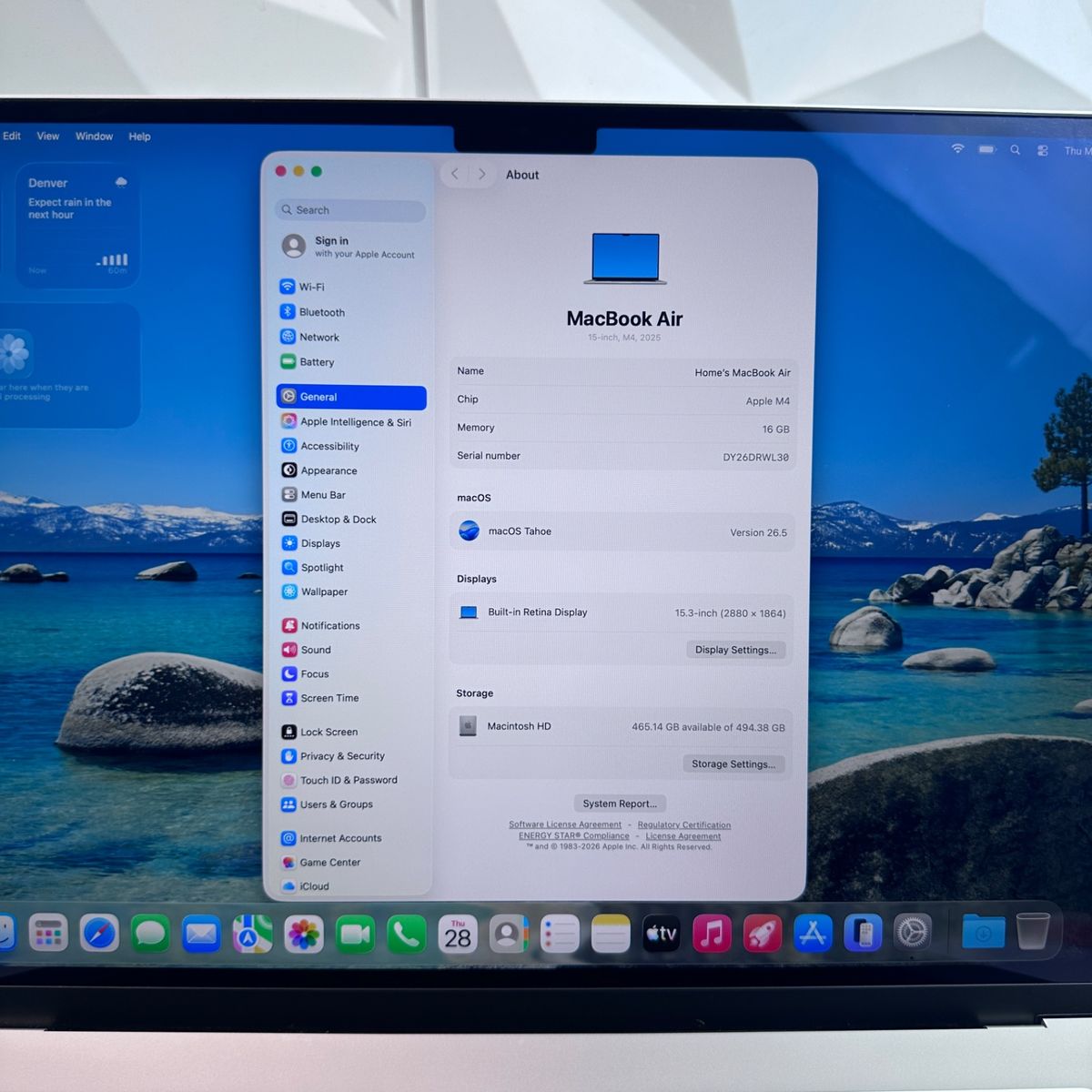Open the Edit menu

point(12,136)
